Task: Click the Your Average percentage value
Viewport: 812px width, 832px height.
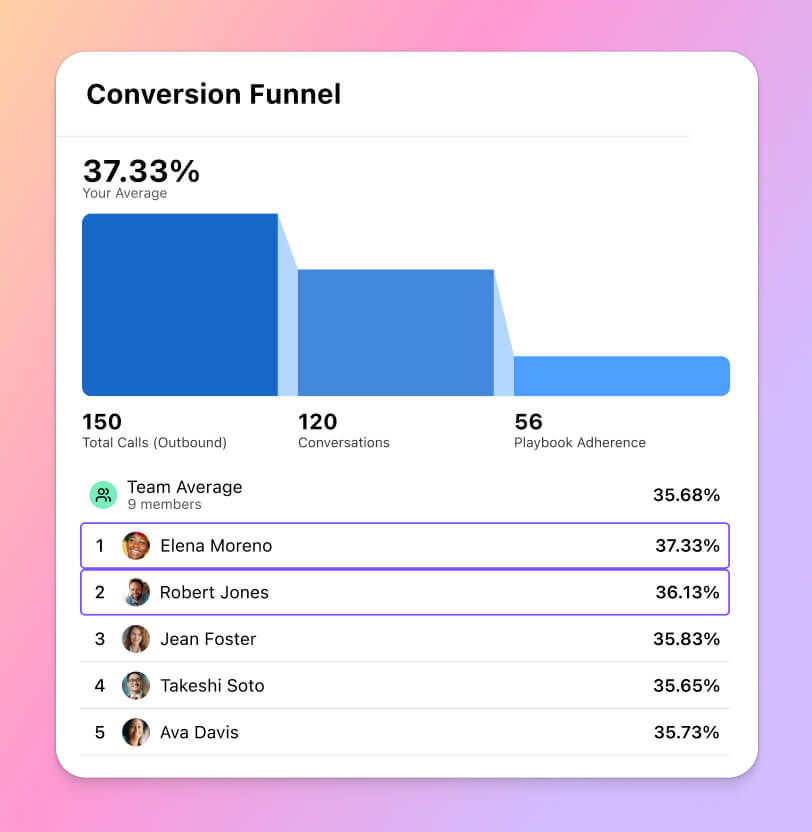Action: (142, 171)
